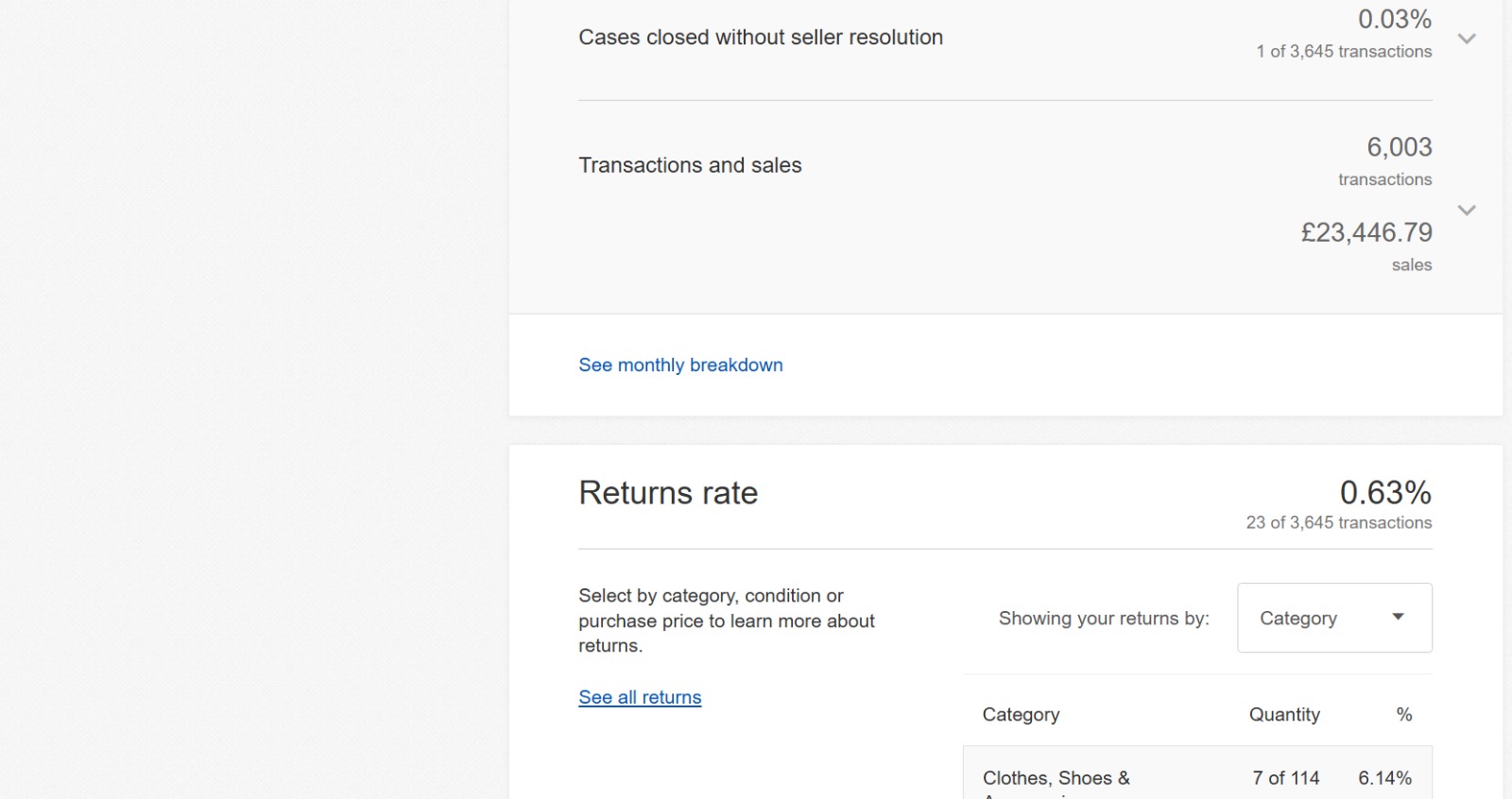1512x799 pixels.
Task: Click the 7 of 114 quantity cell
Action: pos(1285,777)
